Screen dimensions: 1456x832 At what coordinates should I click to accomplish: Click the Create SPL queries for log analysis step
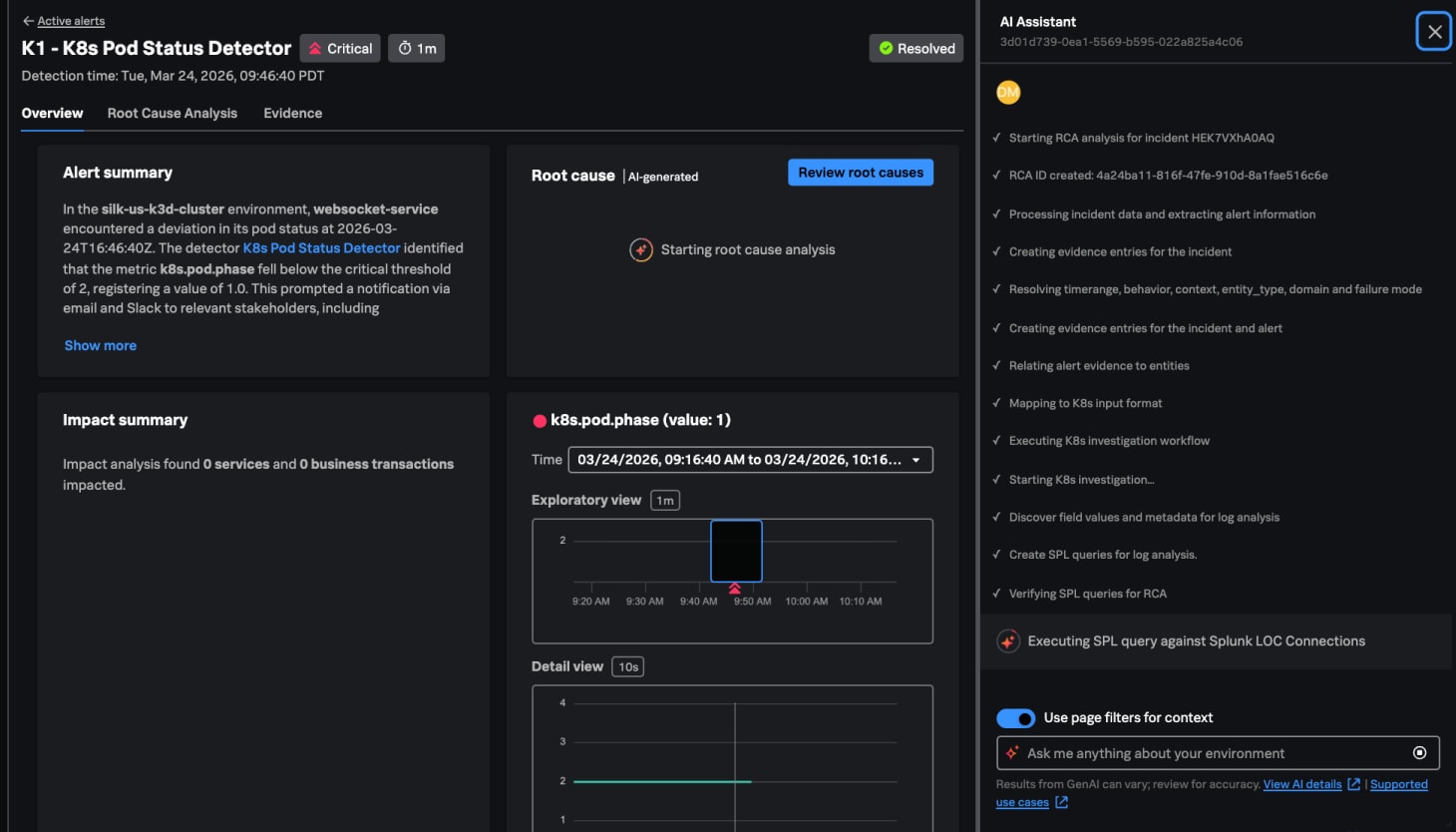(x=1103, y=555)
